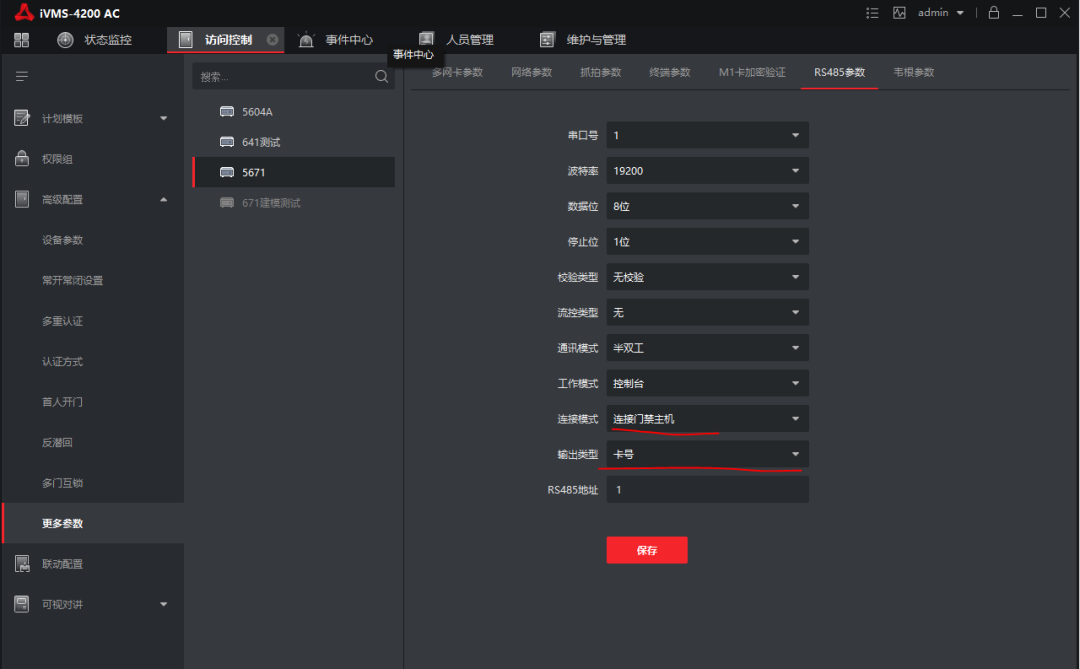Select device 5604A in list

click(257, 112)
